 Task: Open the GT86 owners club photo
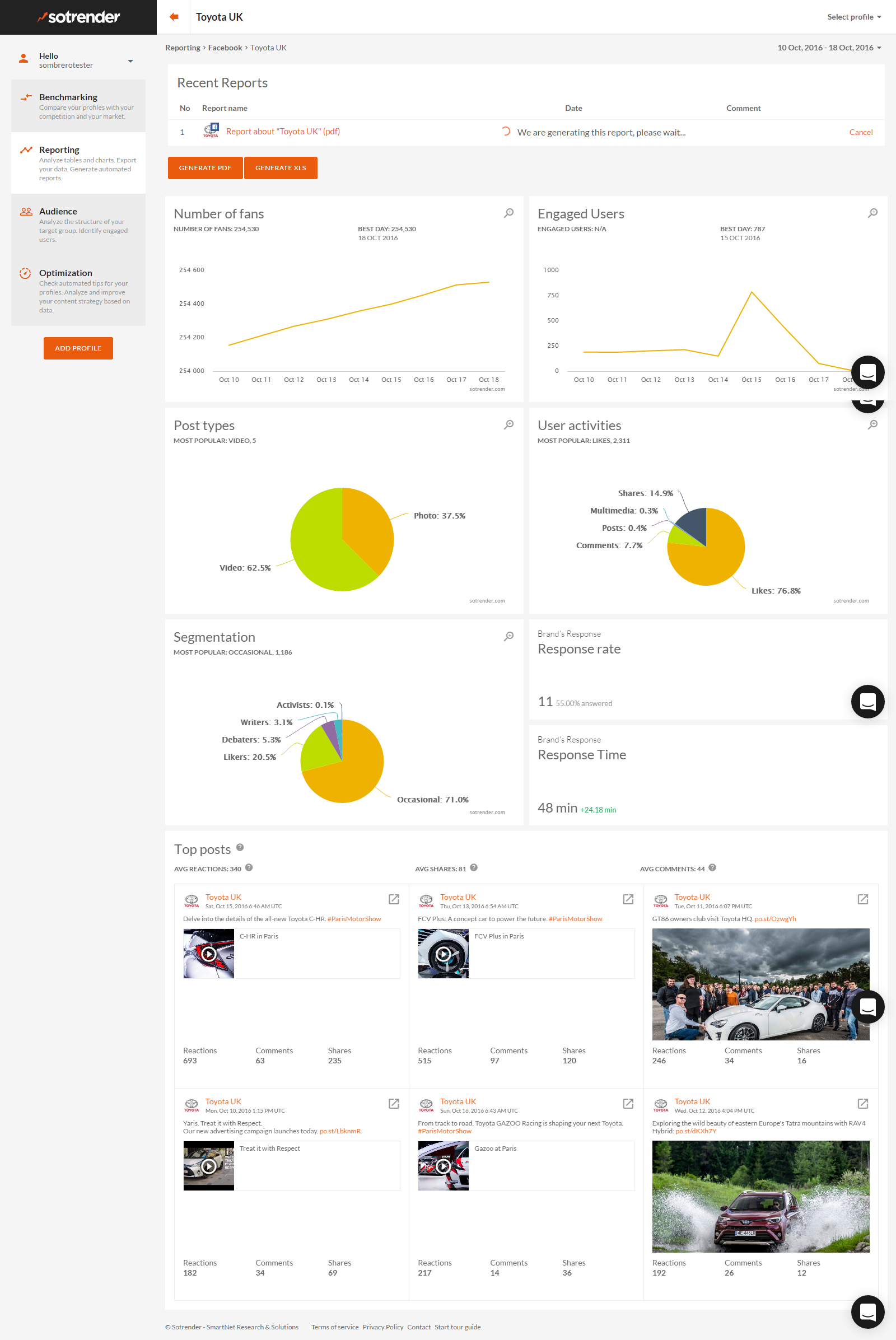[x=760, y=984]
